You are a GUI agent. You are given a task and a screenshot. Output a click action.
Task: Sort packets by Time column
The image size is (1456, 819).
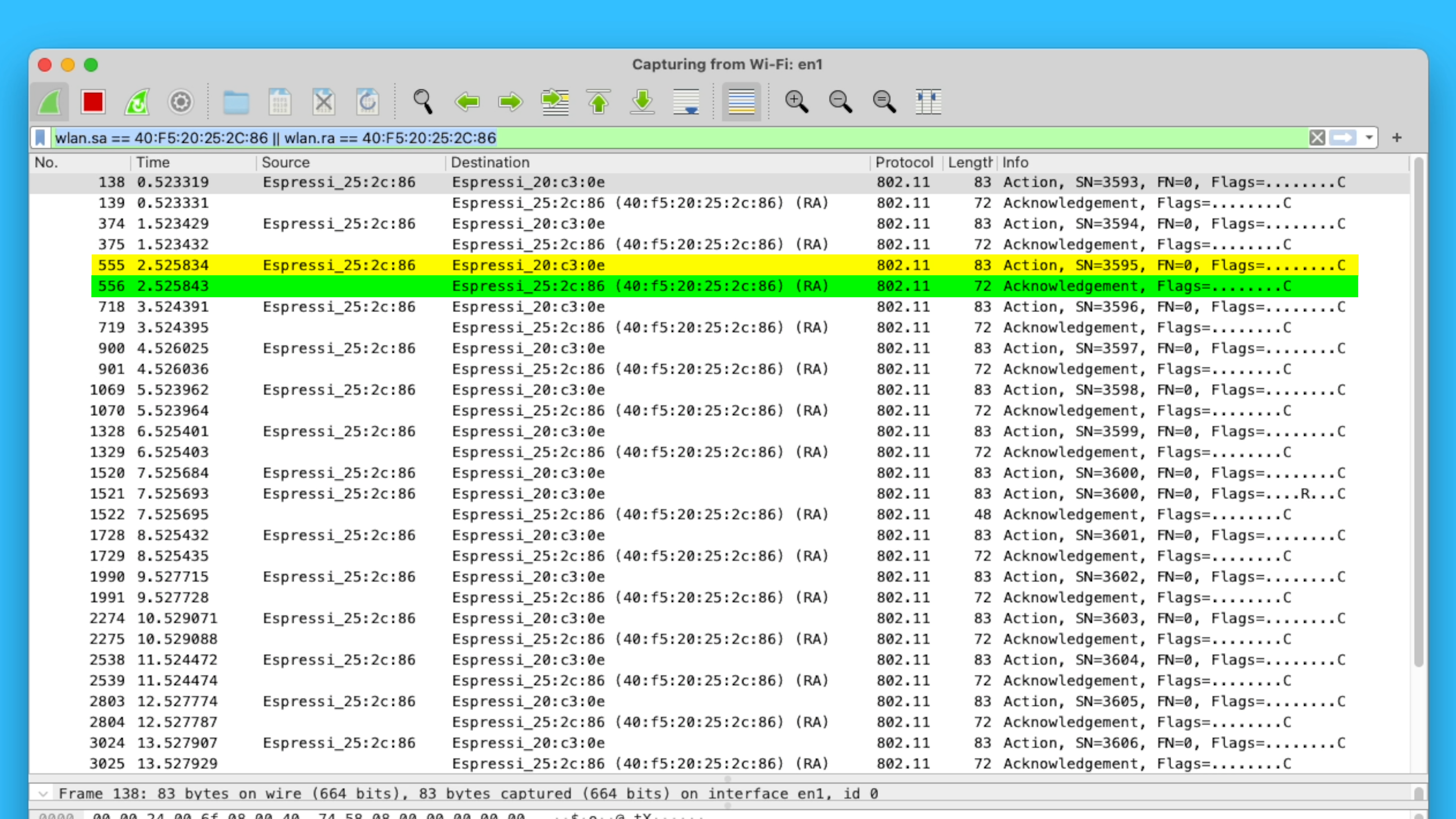pos(152,163)
